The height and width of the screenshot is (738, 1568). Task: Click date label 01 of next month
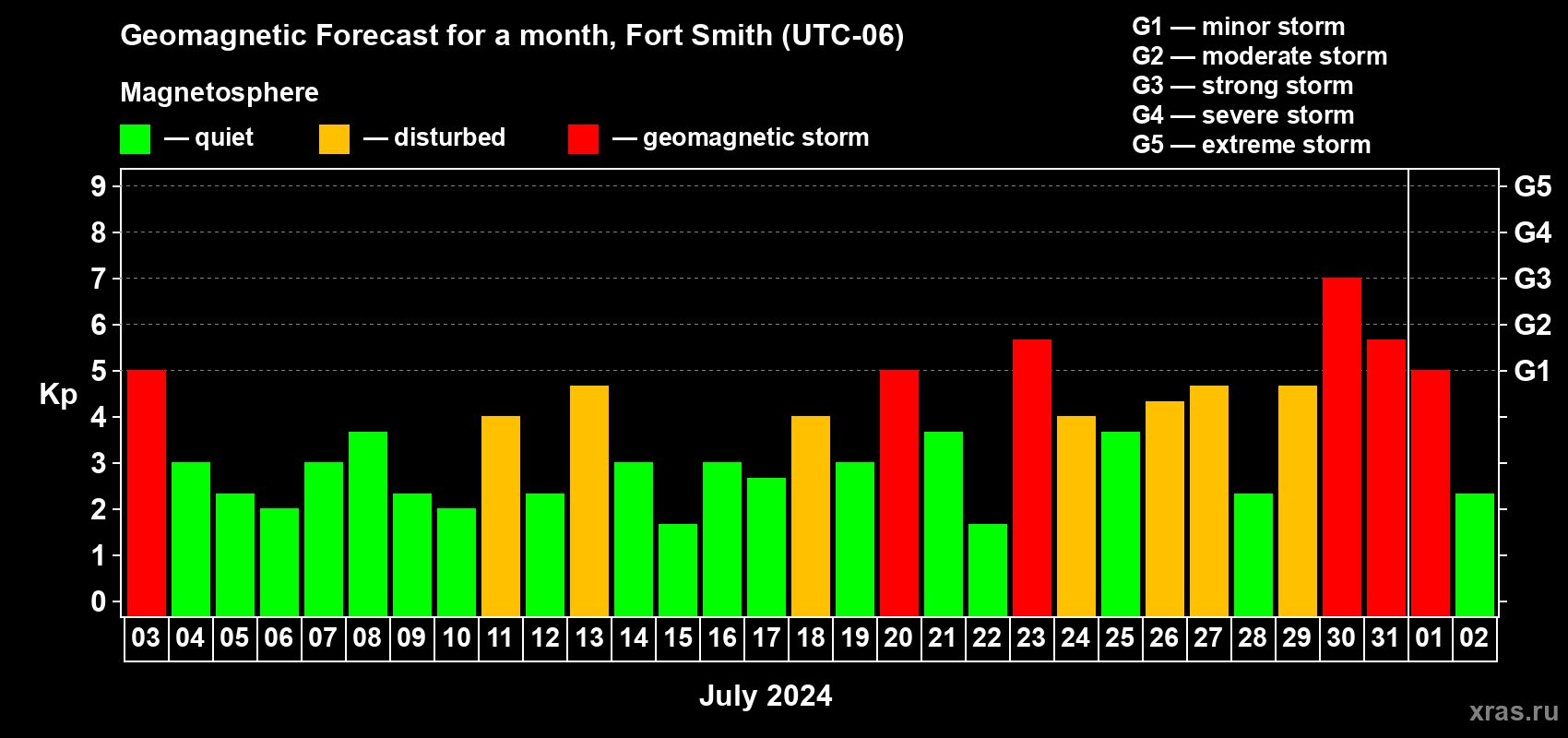tap(1430, 638)
